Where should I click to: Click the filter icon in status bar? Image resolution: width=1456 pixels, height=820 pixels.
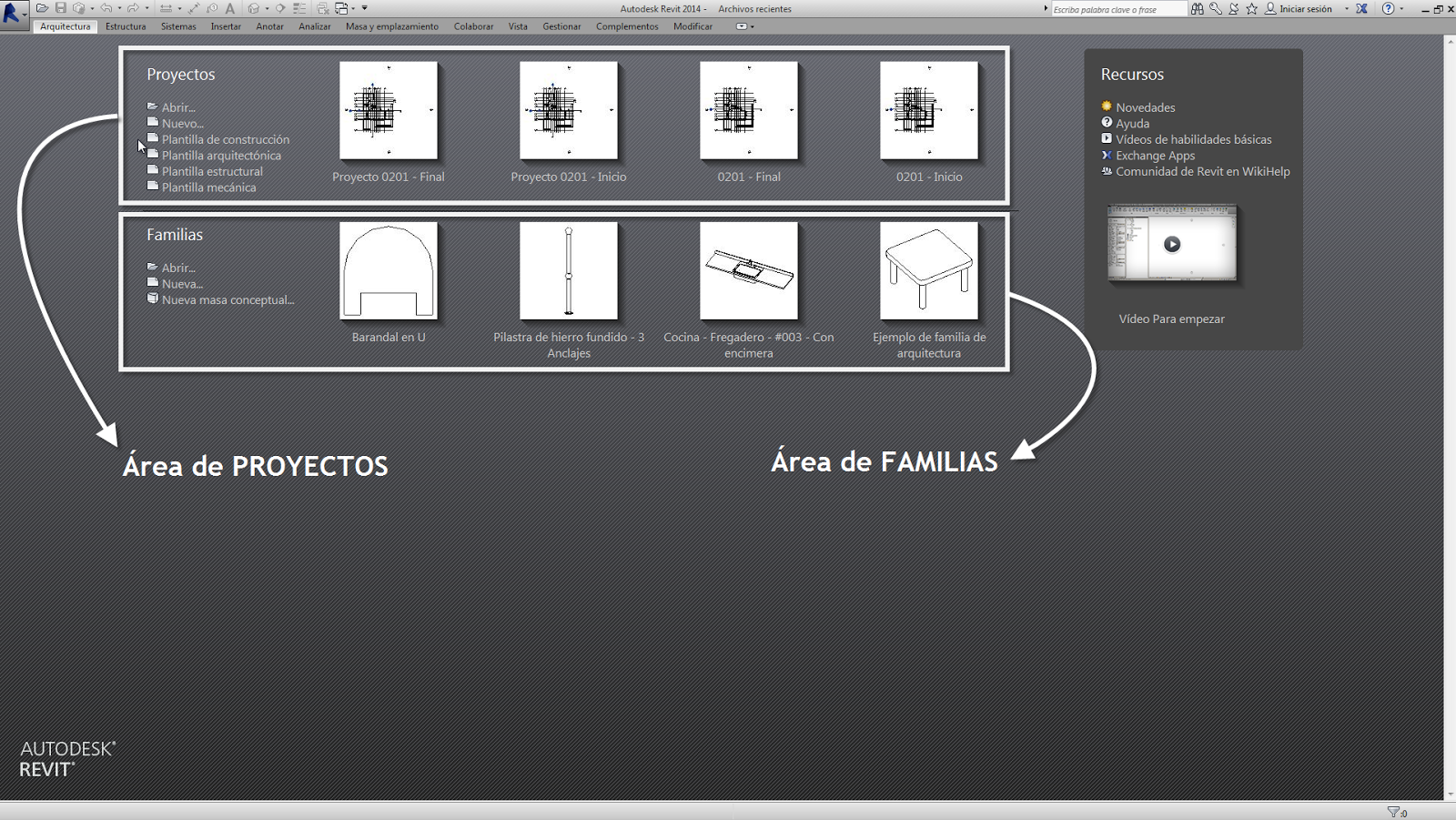coord(1393,812)
